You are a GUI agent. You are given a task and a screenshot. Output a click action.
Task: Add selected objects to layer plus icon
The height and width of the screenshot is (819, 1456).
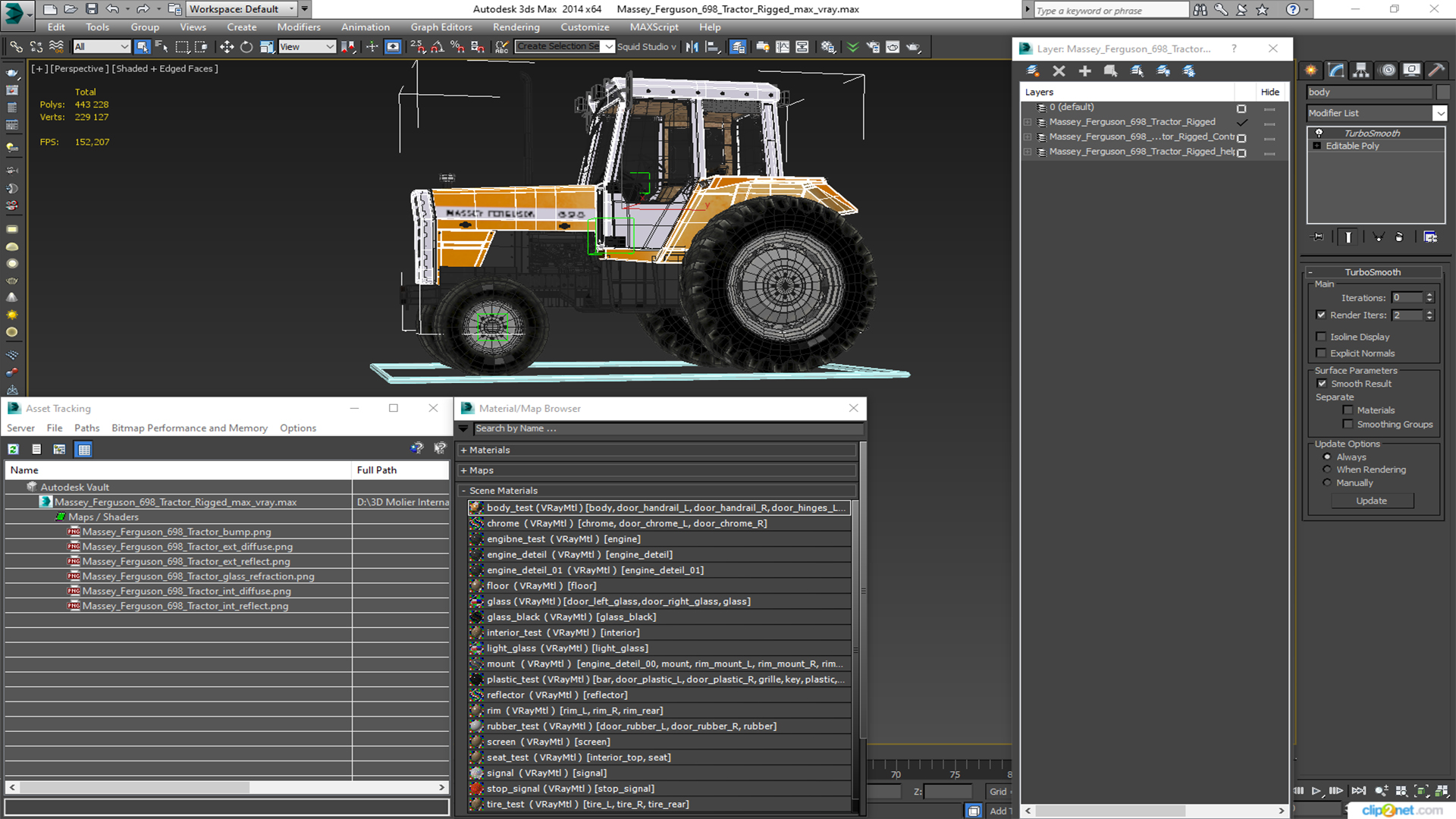[1084, 71]
